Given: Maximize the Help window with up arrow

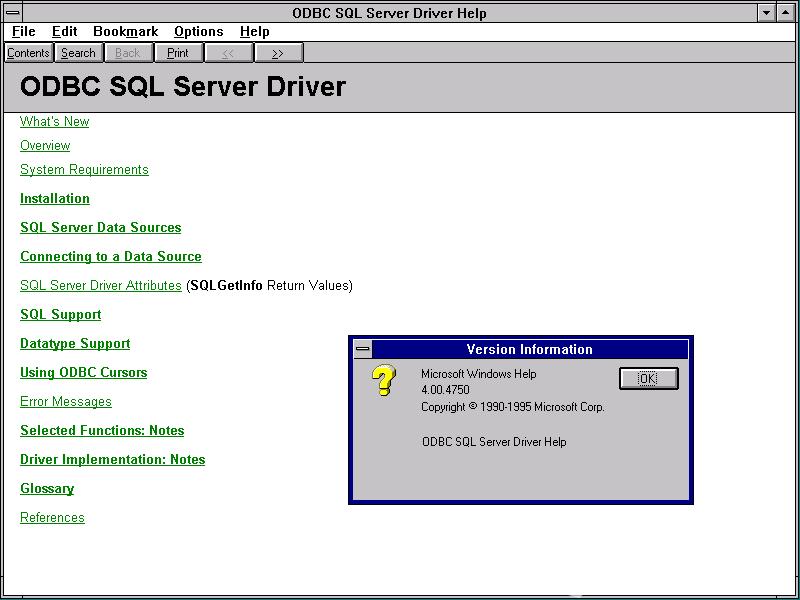Looking at the screenshot, I should click(x=785, y=13).
